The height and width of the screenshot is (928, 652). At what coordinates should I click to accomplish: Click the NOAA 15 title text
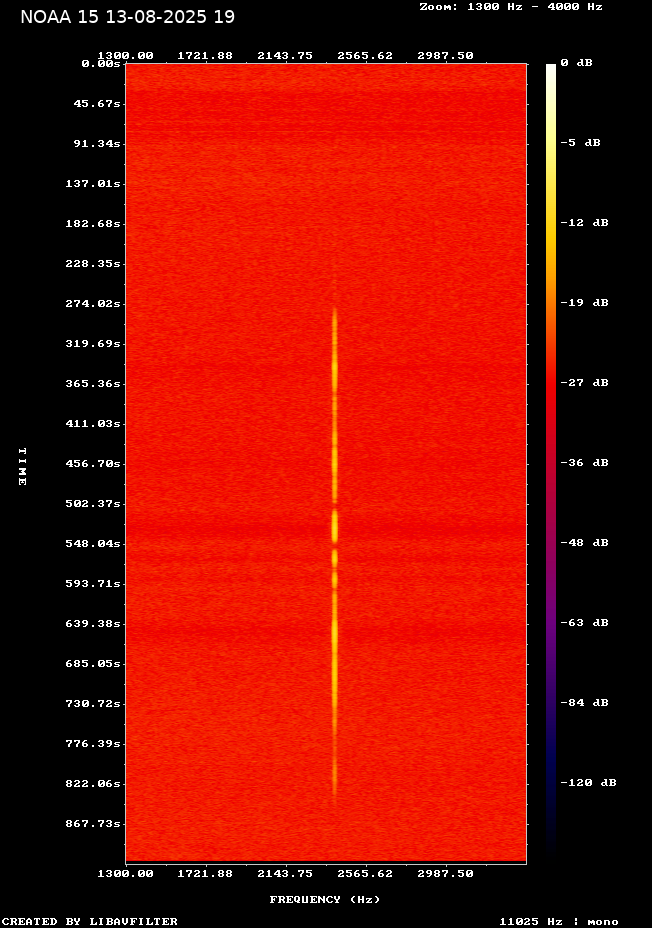pyautogui.click(x=128, y=17)
